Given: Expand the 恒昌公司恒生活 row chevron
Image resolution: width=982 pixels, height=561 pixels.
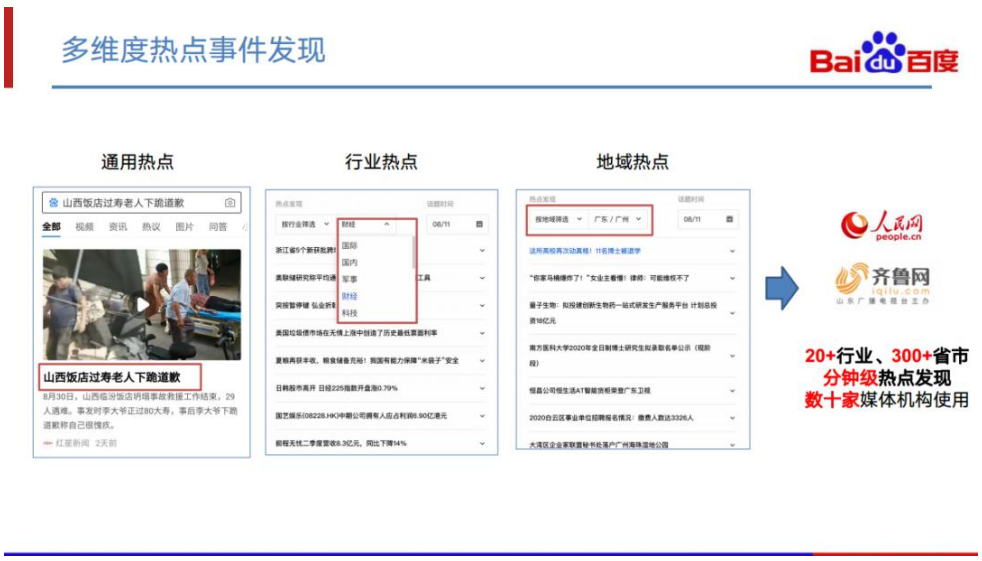Looking at the screenshot, I should click(732, 391).
